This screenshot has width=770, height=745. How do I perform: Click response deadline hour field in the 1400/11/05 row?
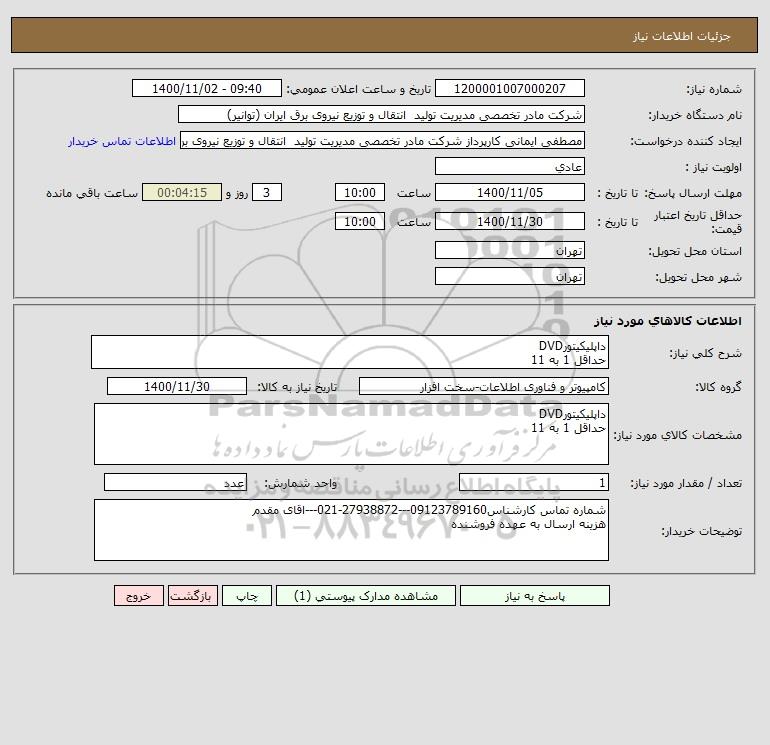359,193
